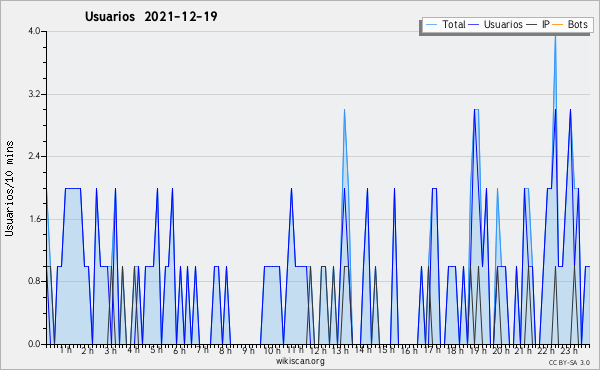Click the 16 h x-axis label
This screenshot has width=600, height=370.
[409, 350]
